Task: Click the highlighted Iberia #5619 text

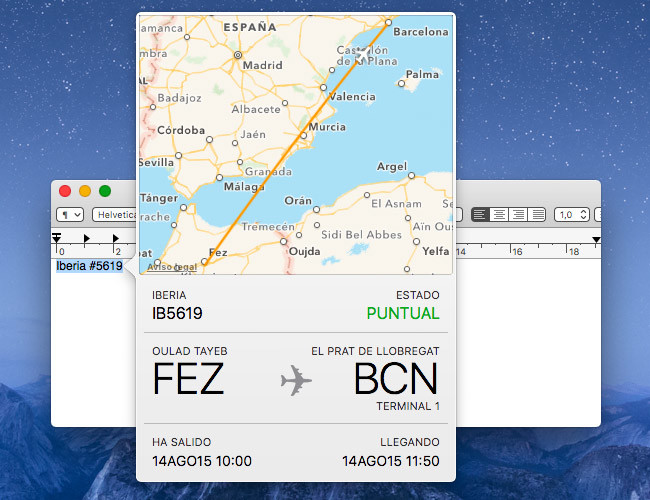Action: pyautogui.click(x=90, y=266)
